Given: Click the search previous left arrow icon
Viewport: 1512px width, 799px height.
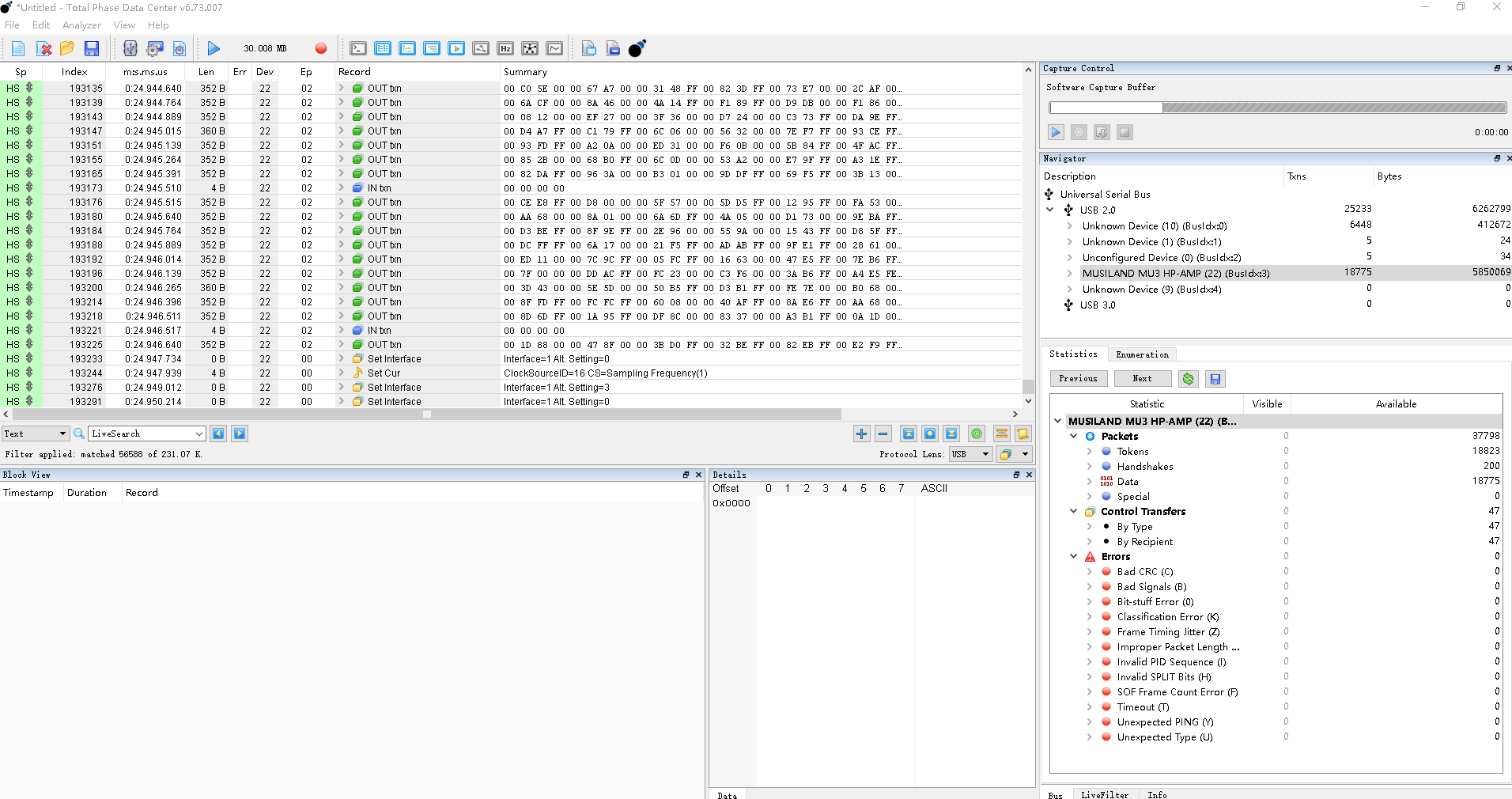Looking at the screenshot, I should coord(218,434).
